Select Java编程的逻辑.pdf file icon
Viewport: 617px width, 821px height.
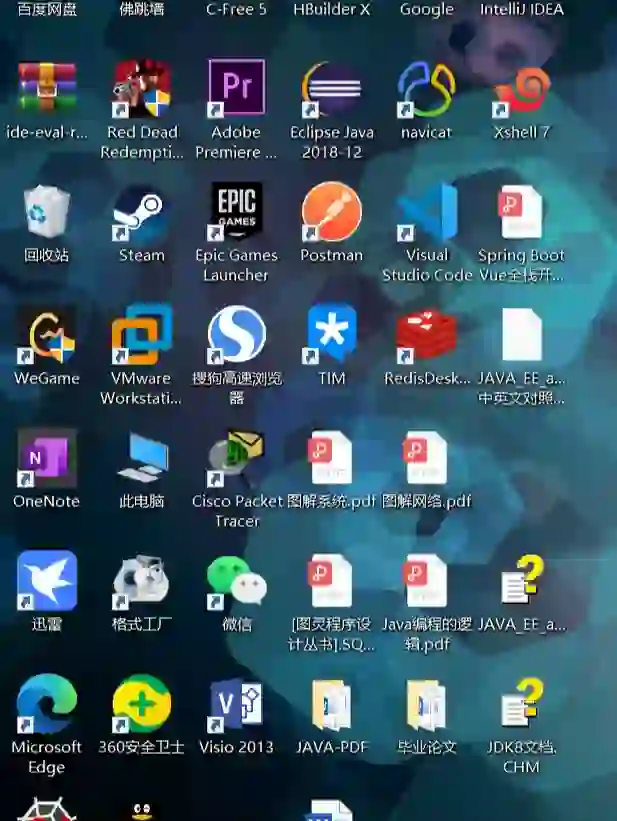(x=425, y=581)
